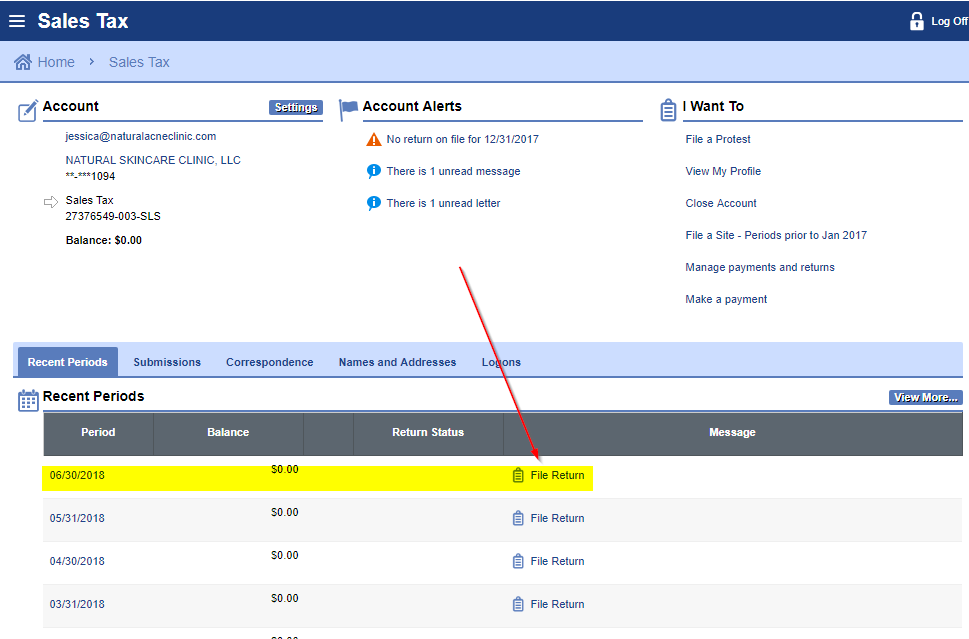Click the Account edit pencil icon

(28, 111)
